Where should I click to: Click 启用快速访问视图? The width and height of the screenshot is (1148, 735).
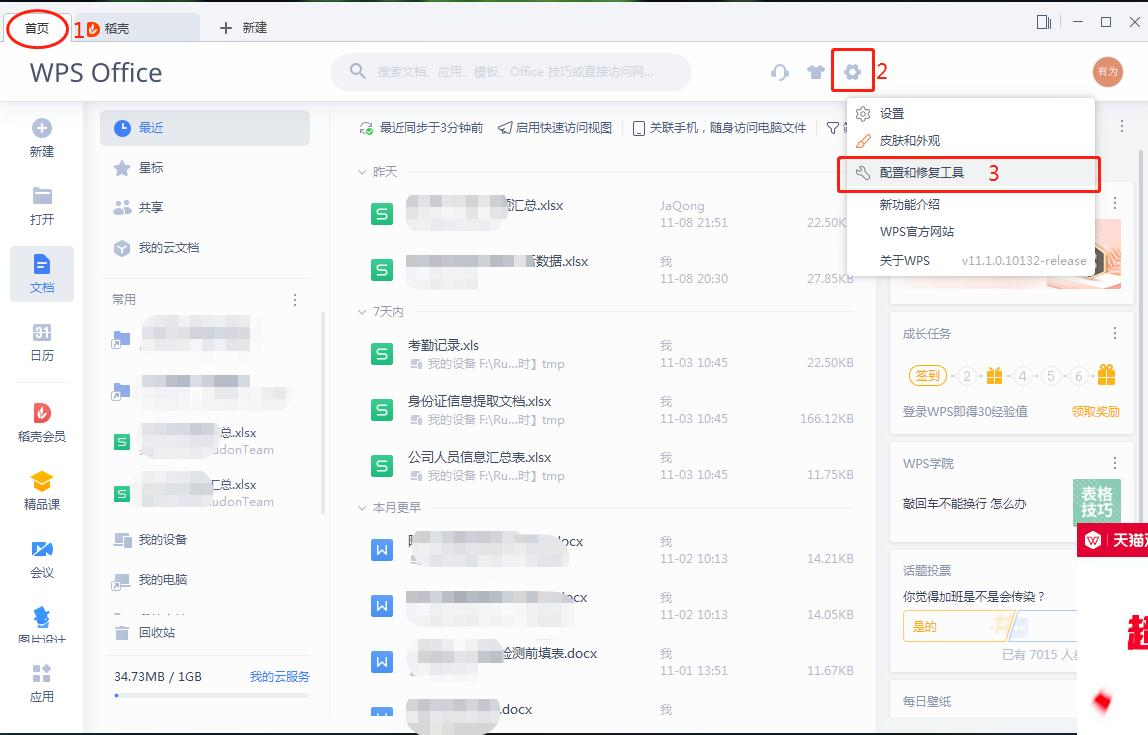click(x=555, y=127)
